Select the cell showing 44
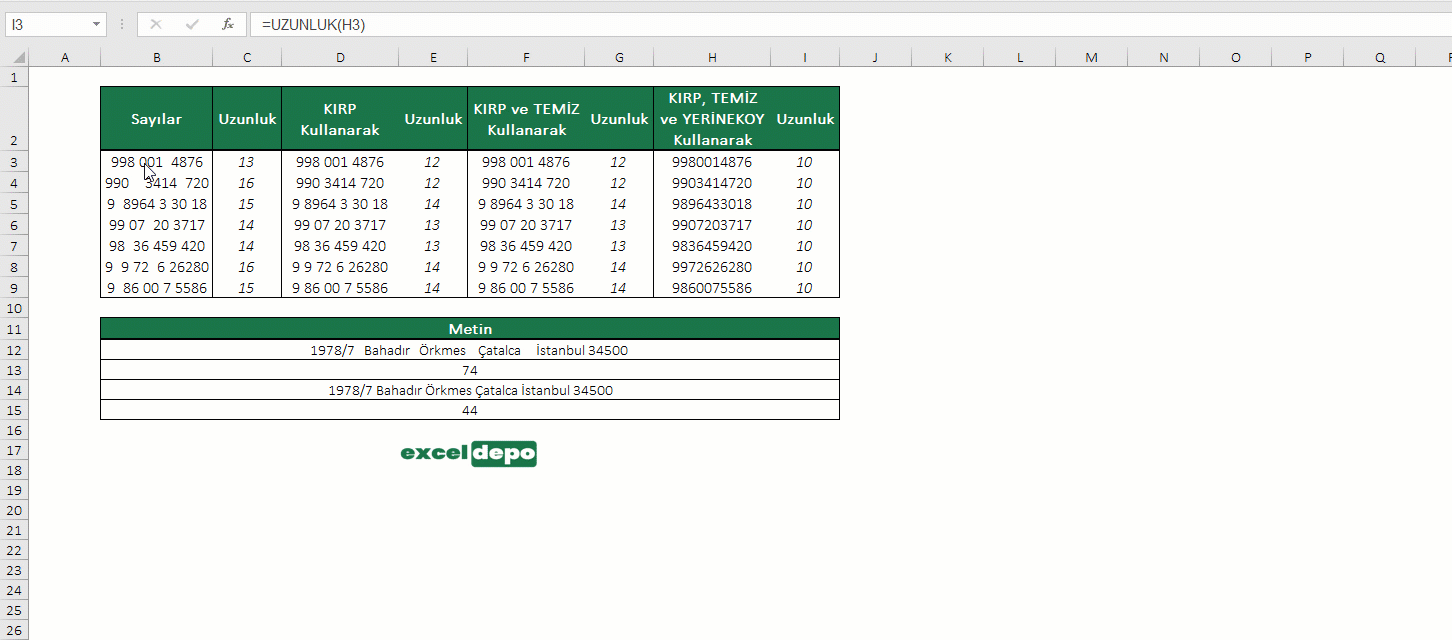 (470, 410)
